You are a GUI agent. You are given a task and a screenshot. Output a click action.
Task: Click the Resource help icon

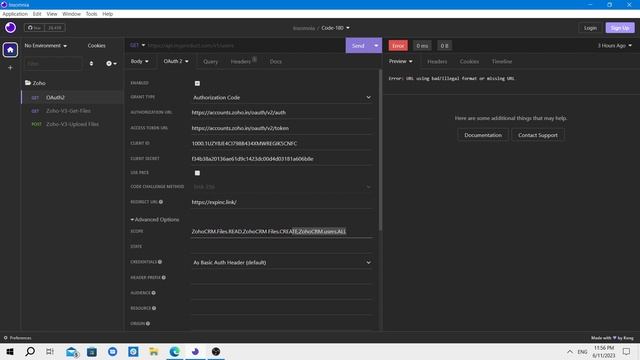pos(154,308)
